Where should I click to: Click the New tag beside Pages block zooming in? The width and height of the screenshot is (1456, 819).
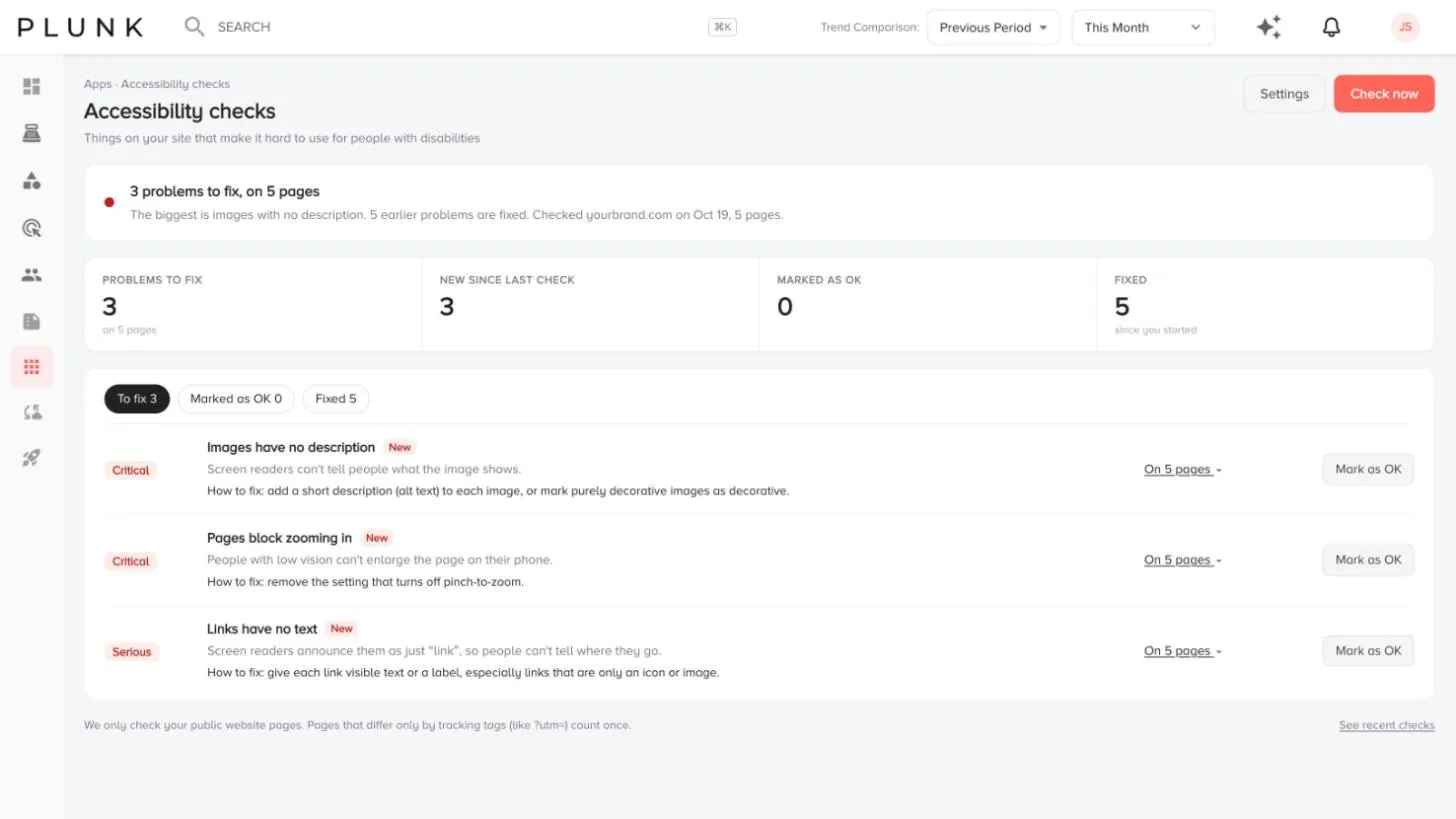pos(377,538)
